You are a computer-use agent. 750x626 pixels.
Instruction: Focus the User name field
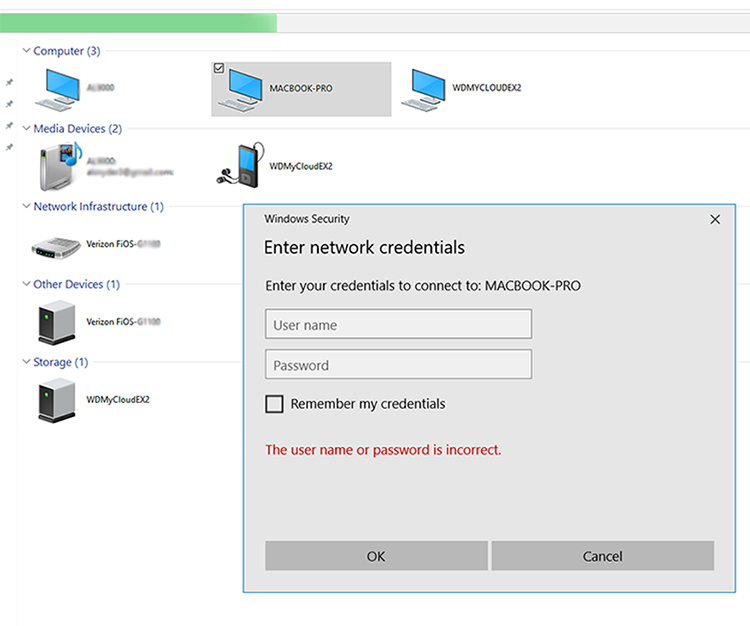click(398, 324)
